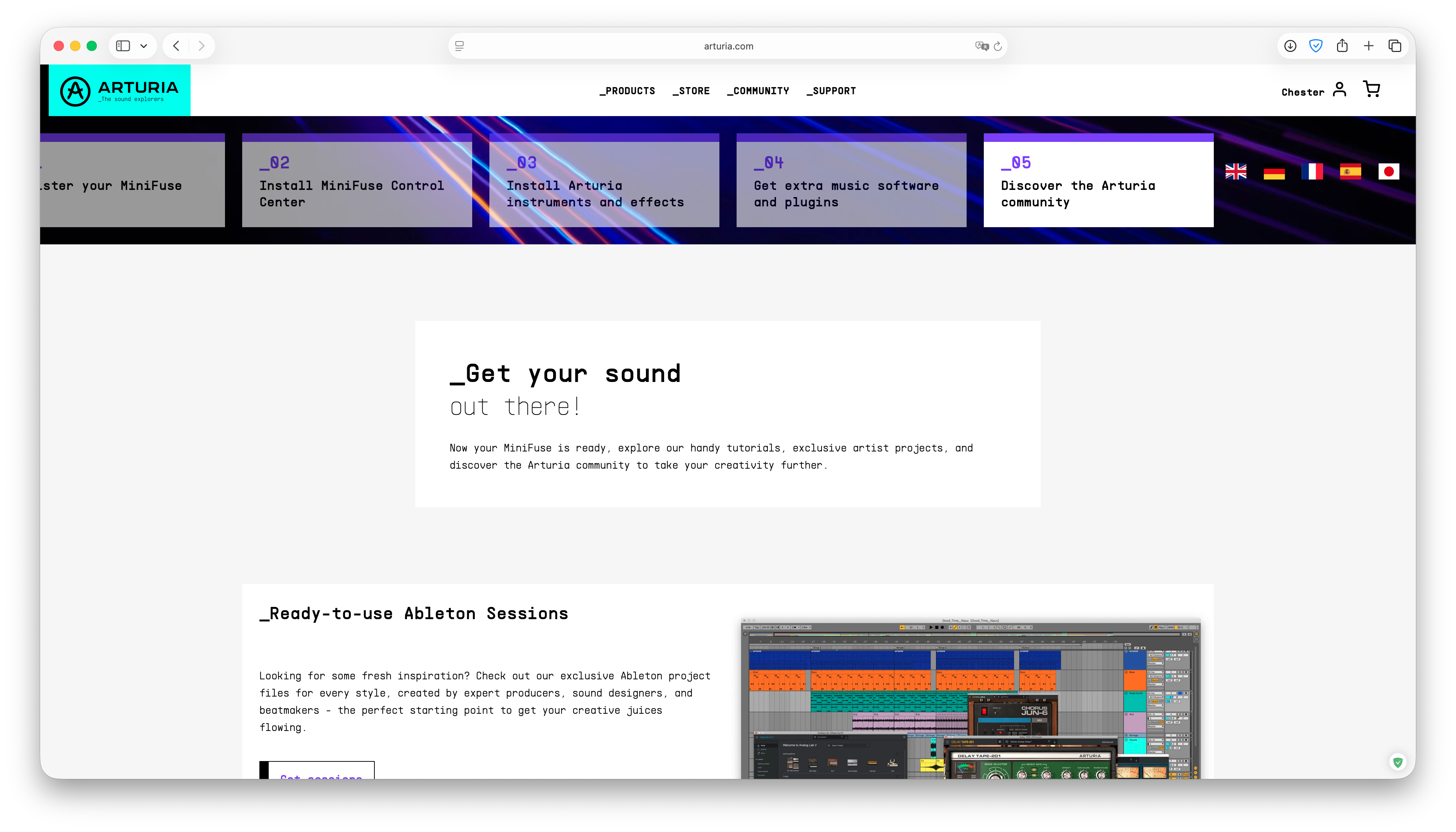Click the Ableton session screenshot thumbnail
Viewport: 1456px width, 832px height.
click(x=970, y=698)
